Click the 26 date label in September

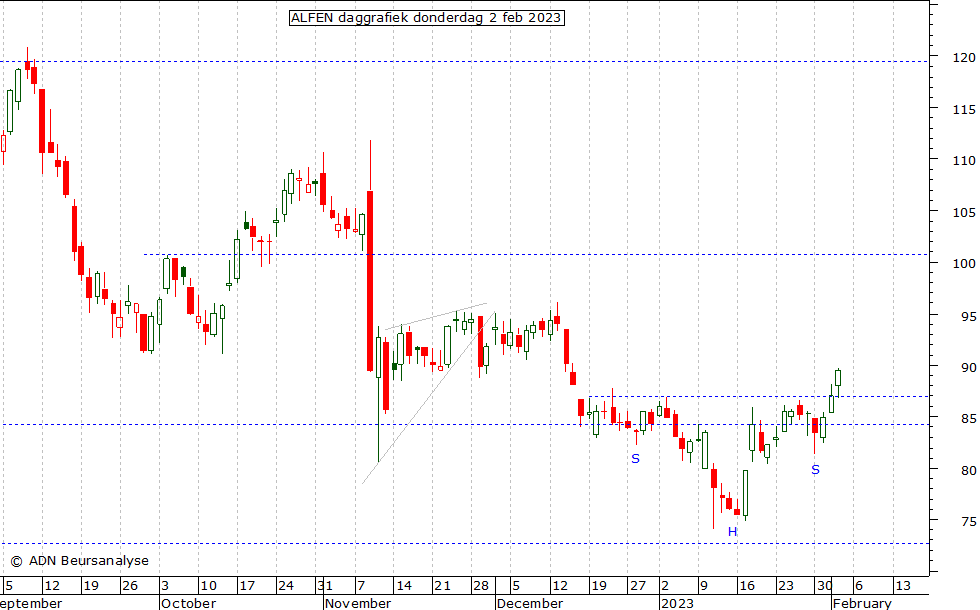(x=130, y=586)
